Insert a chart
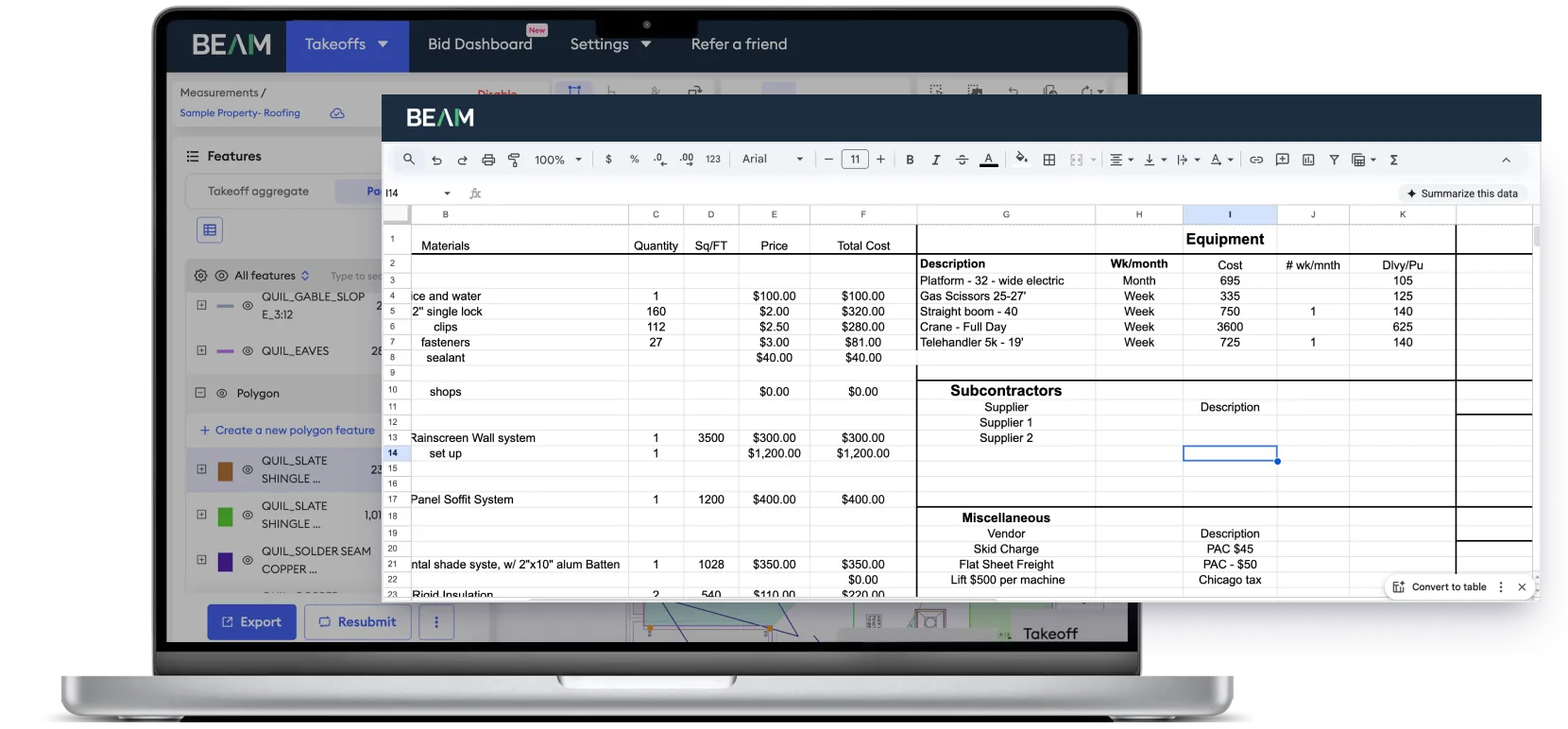Screen dimensions: 1568x729 tap(1308, 160)
